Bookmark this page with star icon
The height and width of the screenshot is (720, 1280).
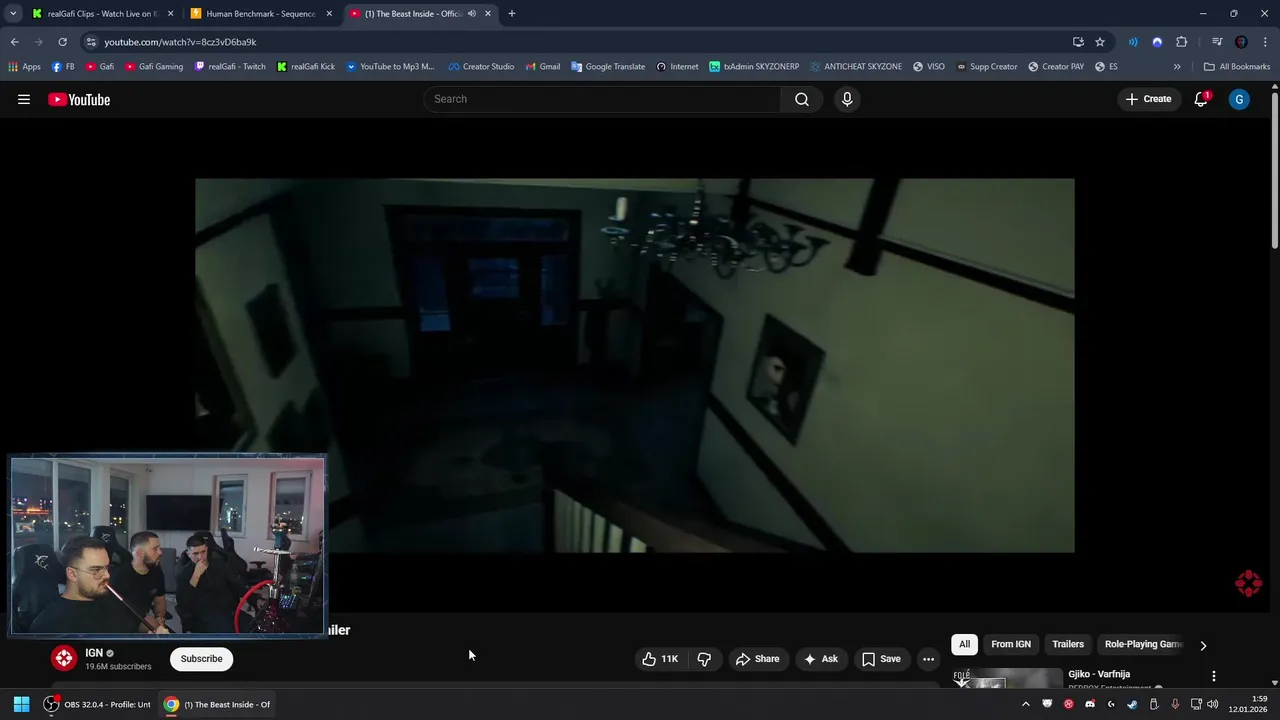tap(1100, 42)
